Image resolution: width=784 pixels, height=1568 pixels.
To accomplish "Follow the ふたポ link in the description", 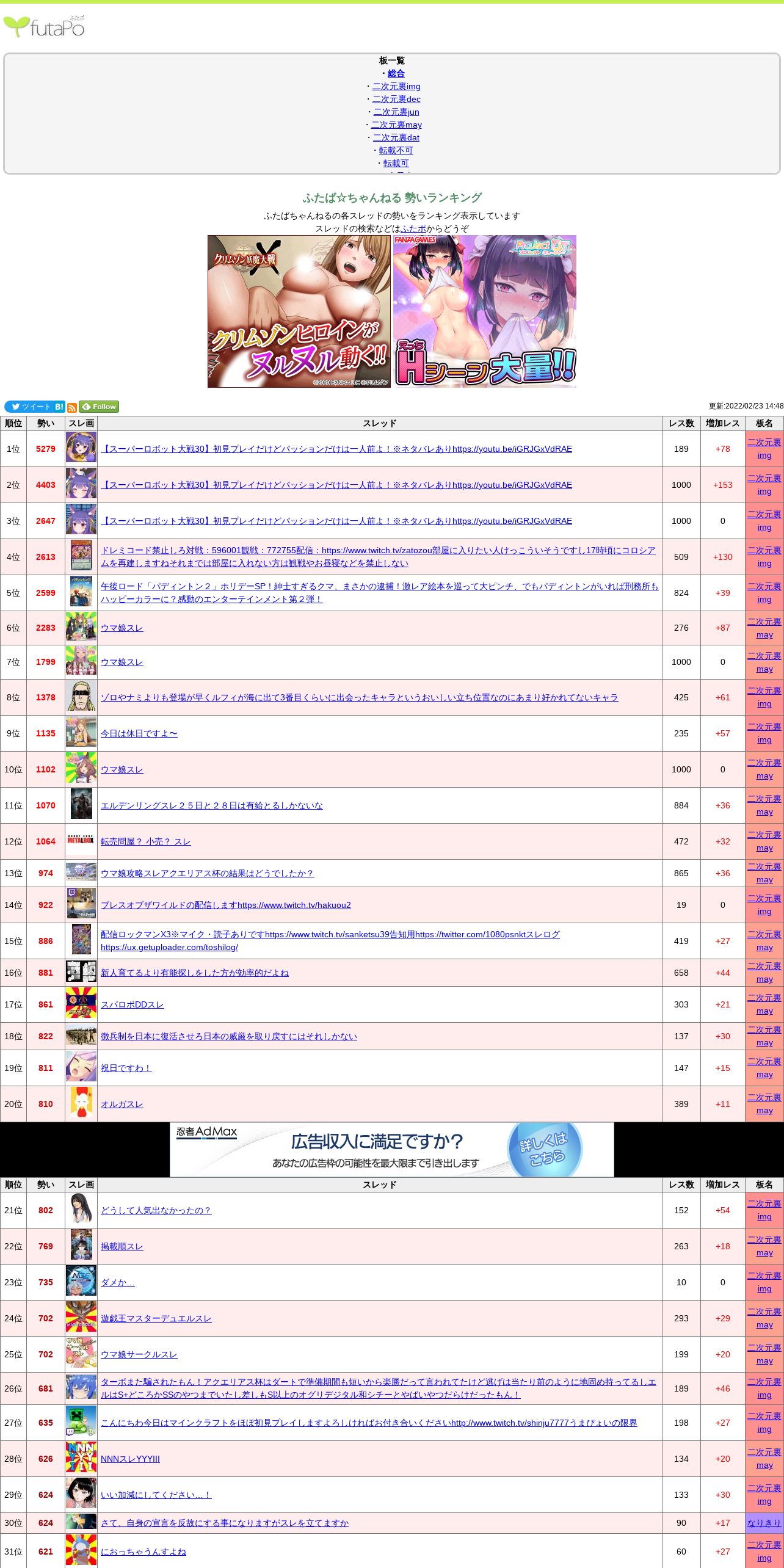I will tap(413, 228).
